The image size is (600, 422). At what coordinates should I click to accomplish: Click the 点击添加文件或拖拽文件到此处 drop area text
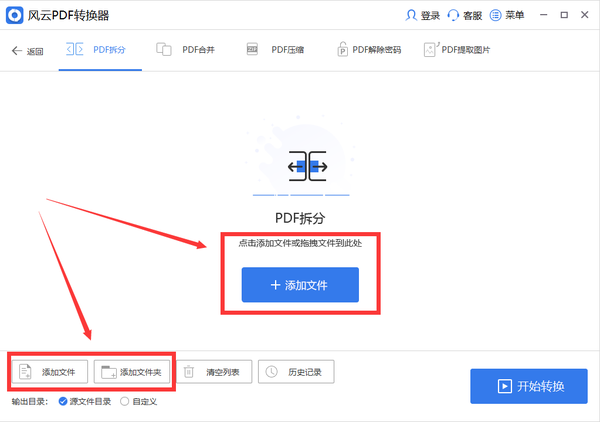(300, 243)
